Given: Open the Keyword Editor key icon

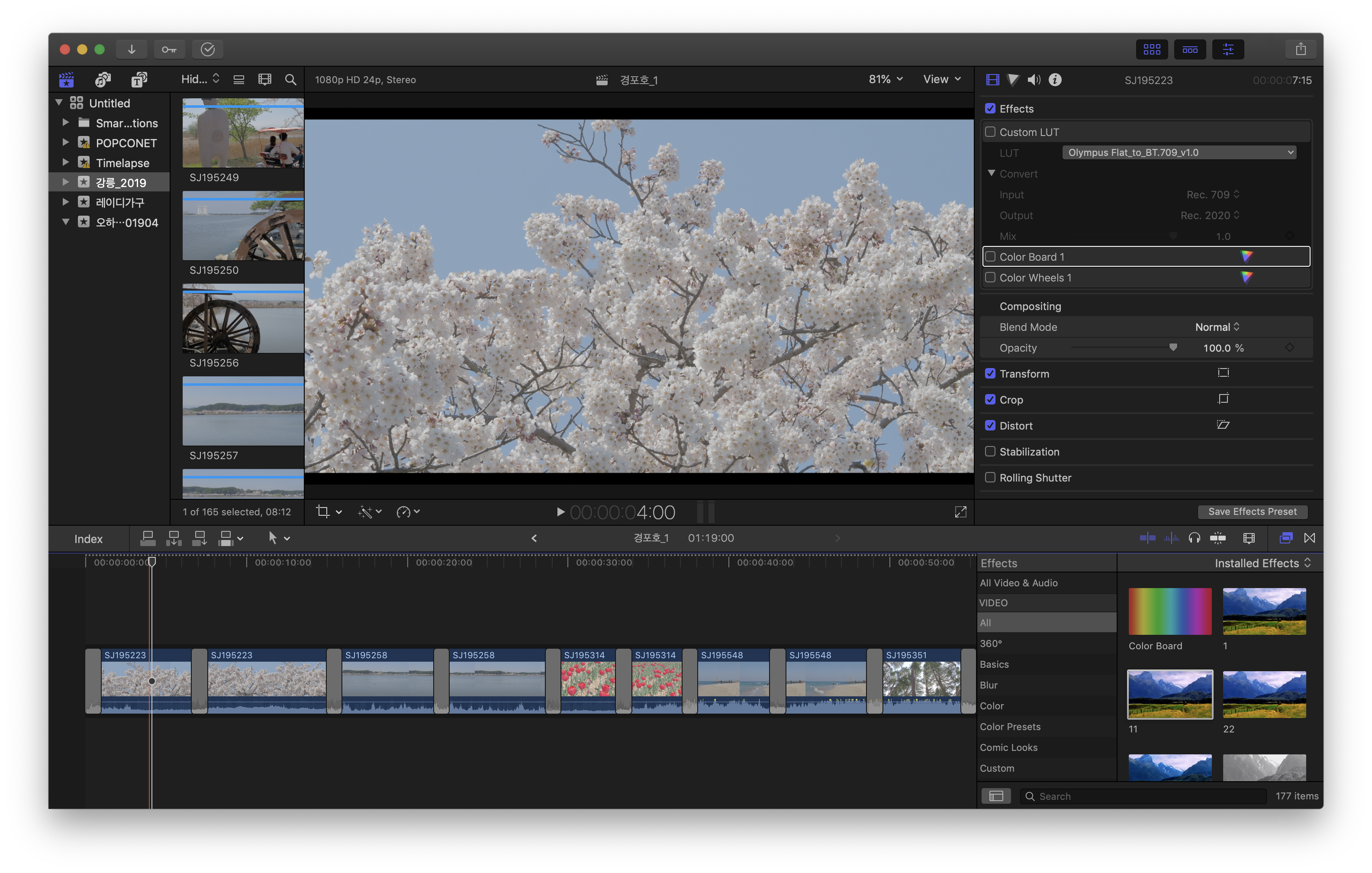Looking at the screenshot, I should coord(169,50).
